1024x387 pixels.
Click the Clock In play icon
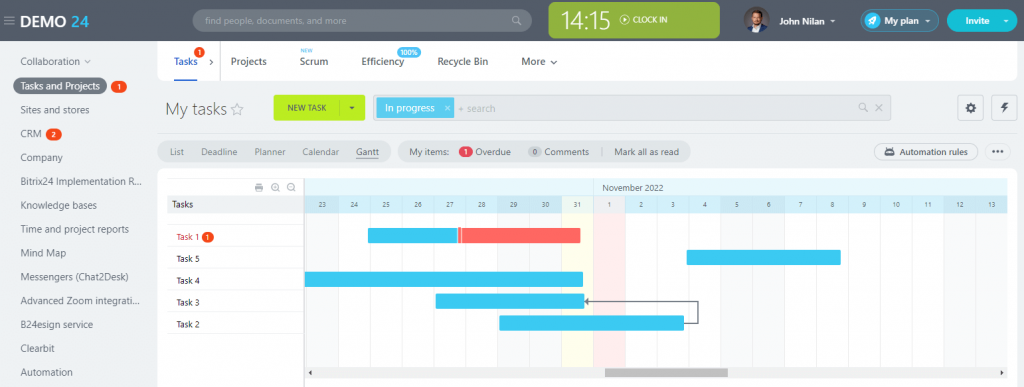click(x=624, y=20)
